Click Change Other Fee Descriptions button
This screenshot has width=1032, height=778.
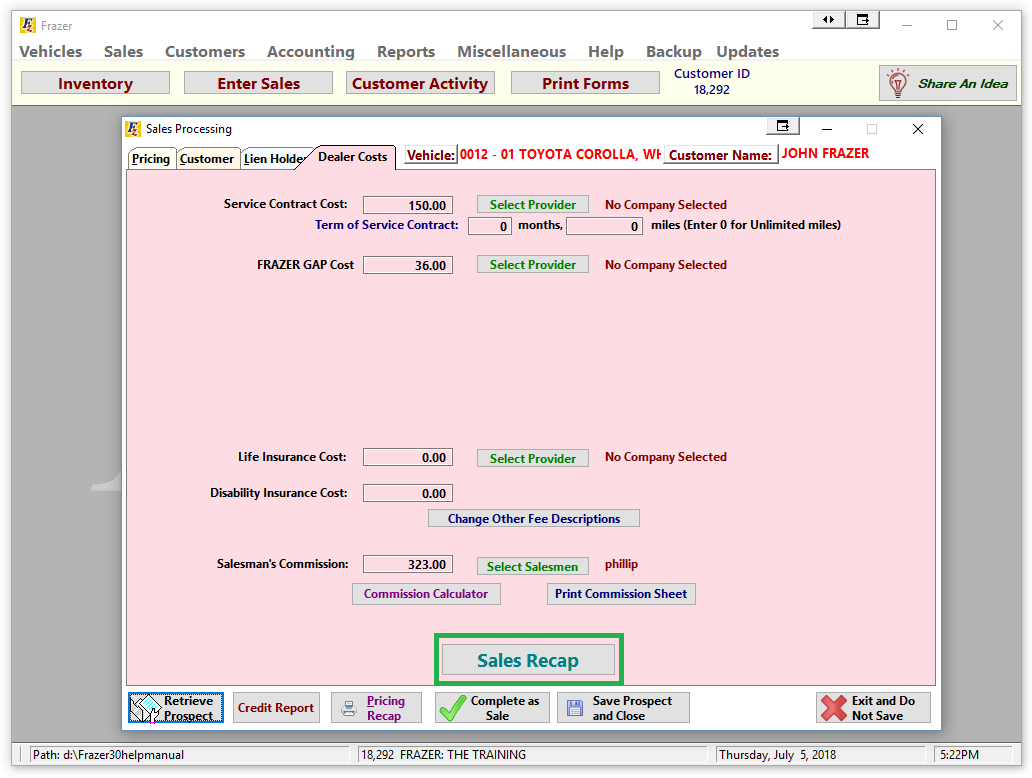click(534, 519)
